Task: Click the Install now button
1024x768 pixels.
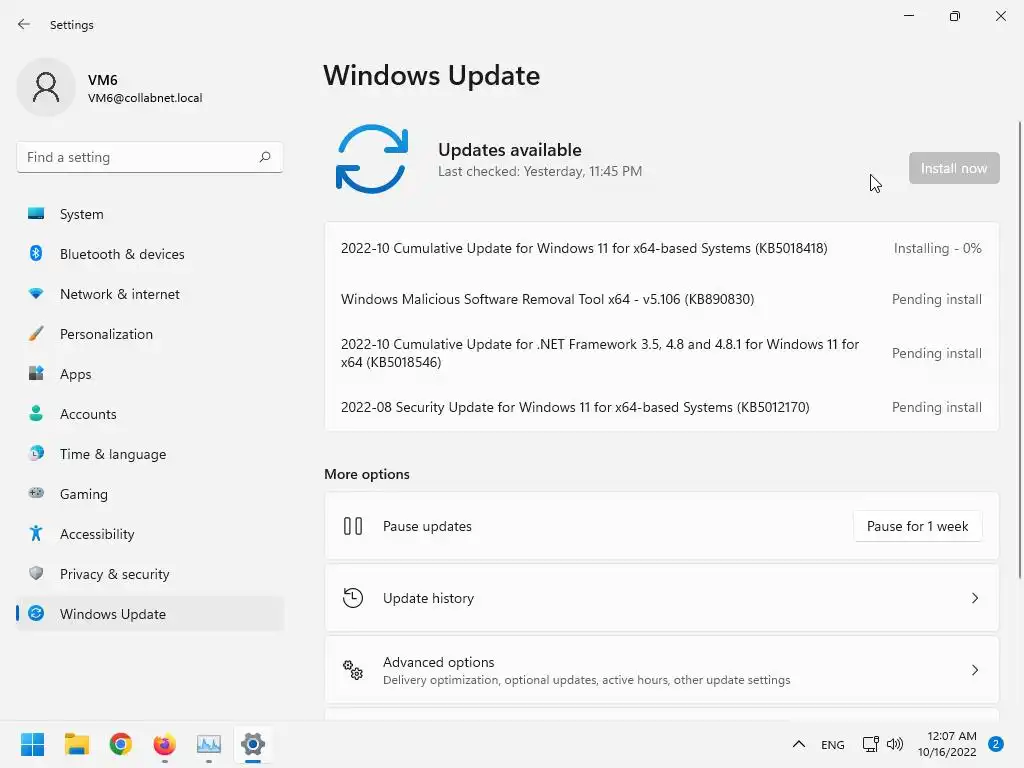Action: [954, 168]
